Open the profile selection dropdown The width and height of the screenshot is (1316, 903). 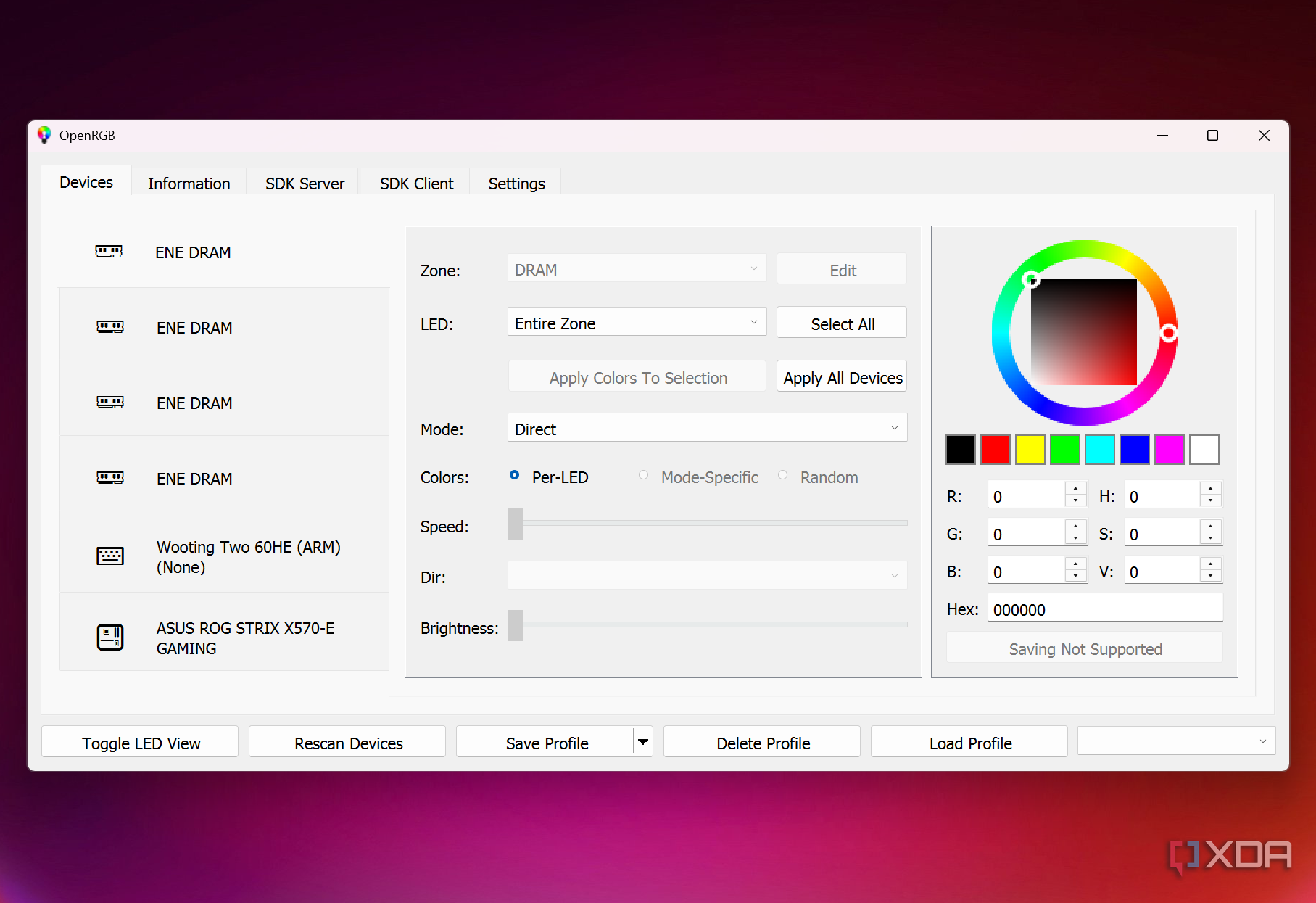click(x=1175, y=741)
